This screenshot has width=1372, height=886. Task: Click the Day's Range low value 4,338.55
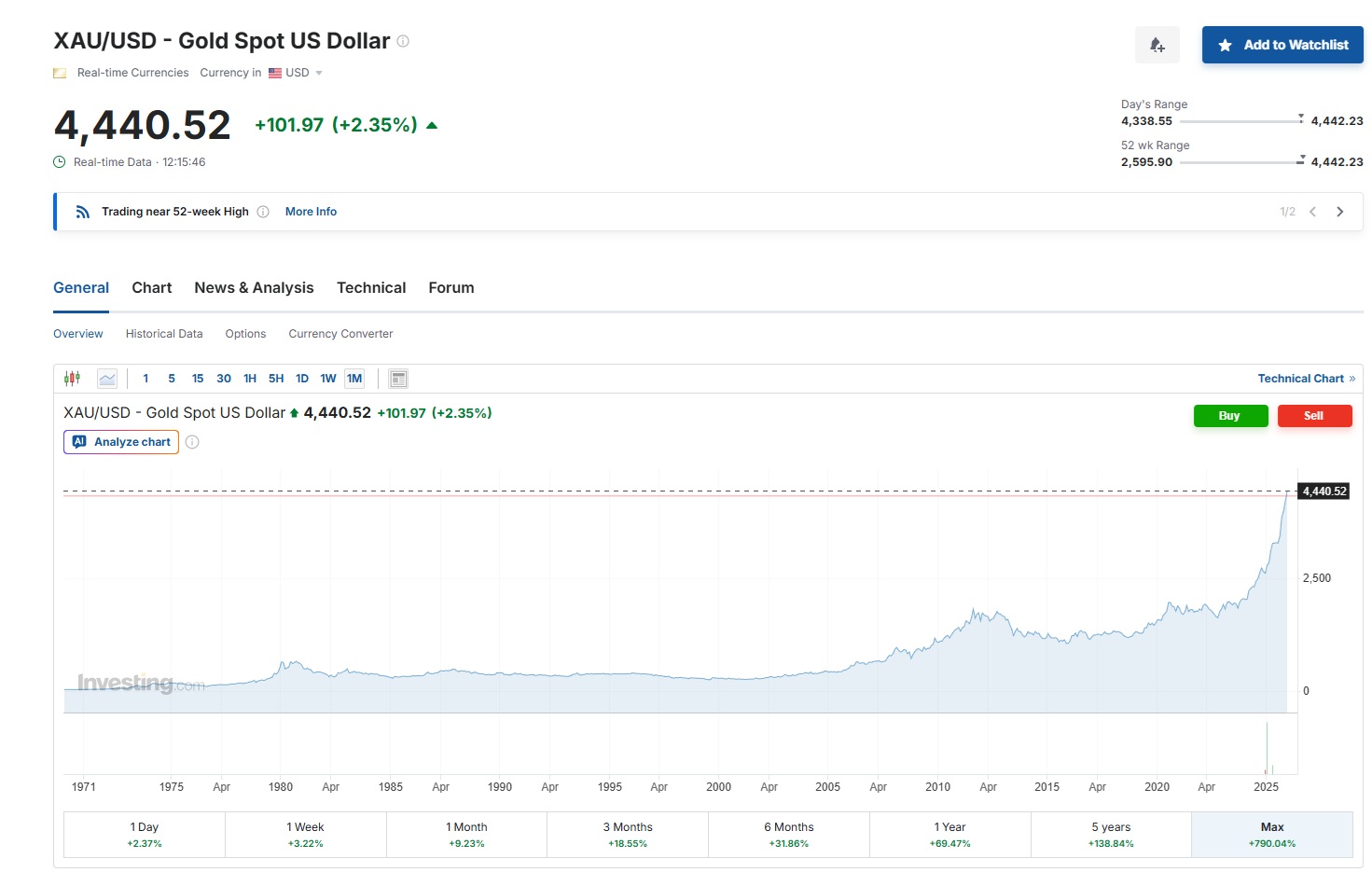(1146, 121)
